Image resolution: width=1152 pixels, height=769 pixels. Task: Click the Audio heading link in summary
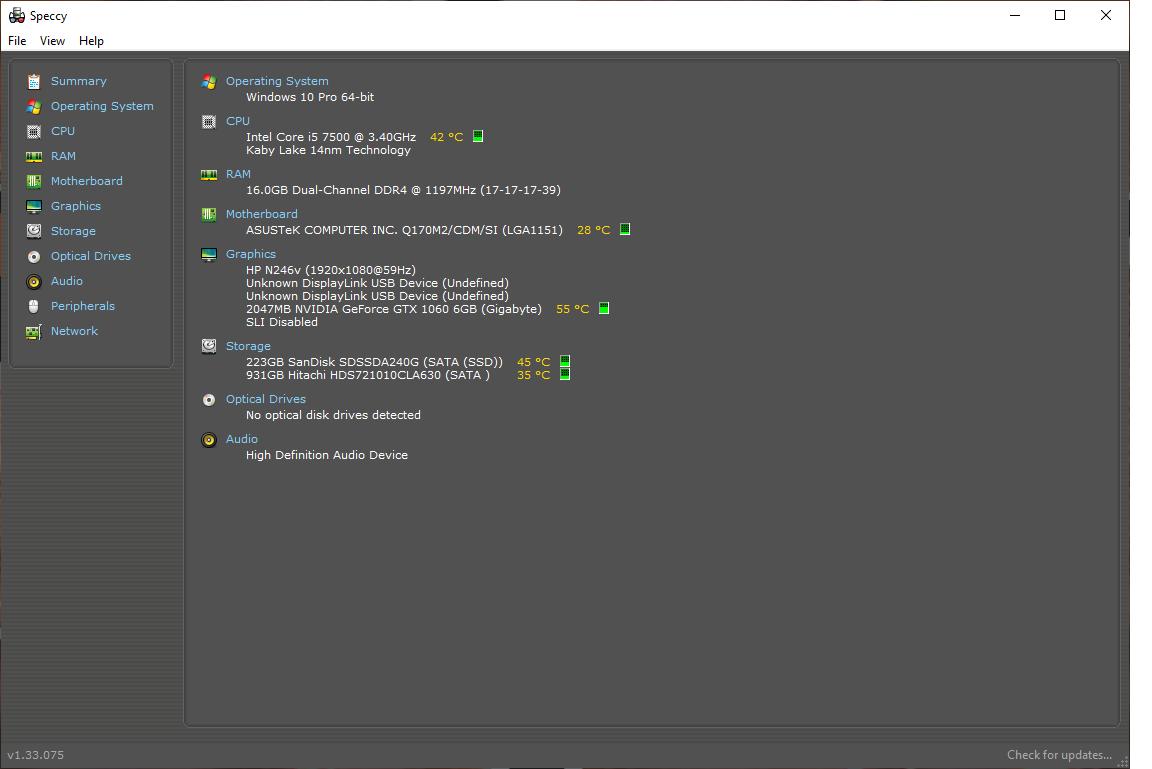pos(241,439)
